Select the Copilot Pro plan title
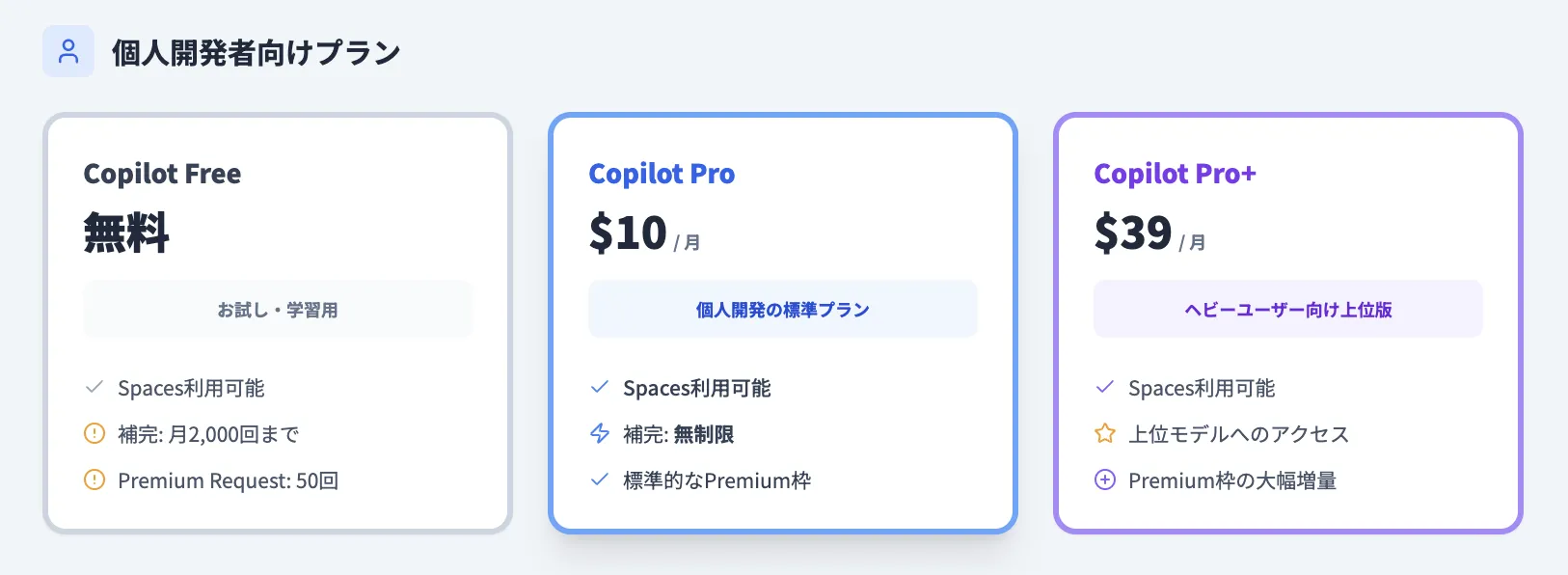 tap(662, 174)
